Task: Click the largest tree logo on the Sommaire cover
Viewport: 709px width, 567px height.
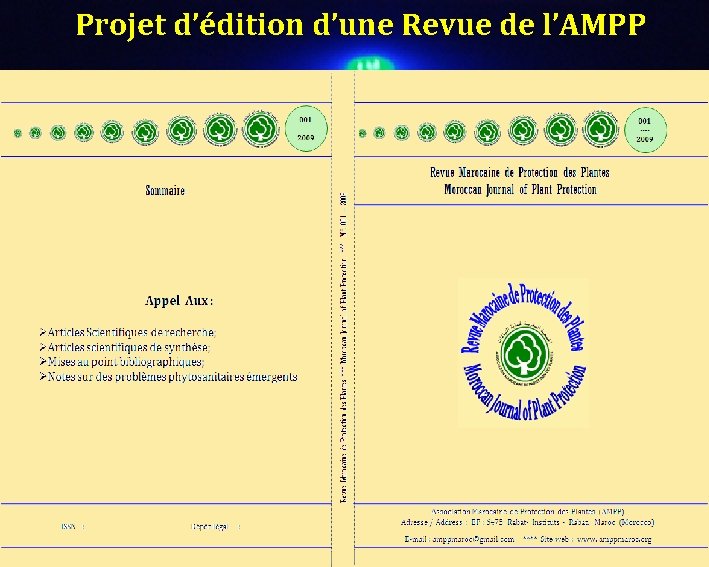Action: coord(260,128)
